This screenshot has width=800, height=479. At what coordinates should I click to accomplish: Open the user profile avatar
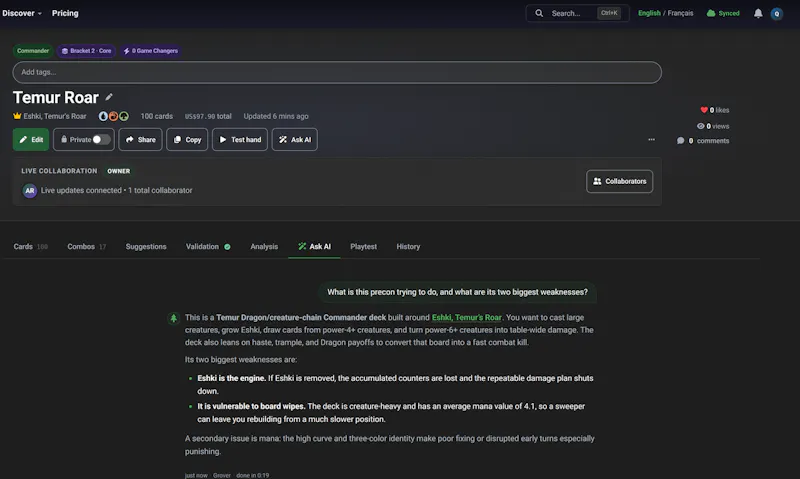[x=777, y=14]
